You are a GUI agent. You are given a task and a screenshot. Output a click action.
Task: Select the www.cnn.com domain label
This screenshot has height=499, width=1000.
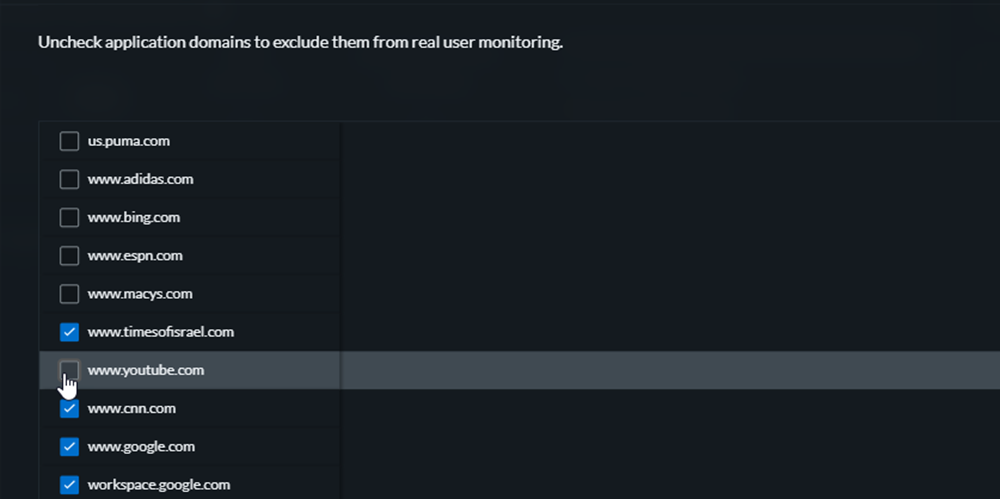click(131, 409)
